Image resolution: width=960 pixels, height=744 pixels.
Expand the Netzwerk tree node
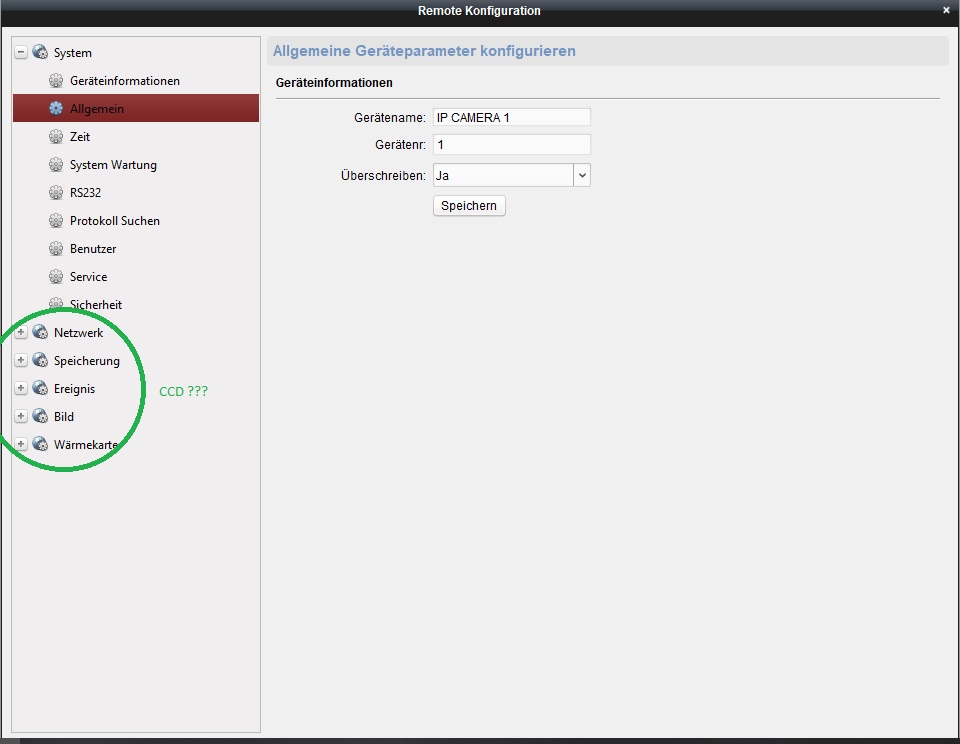(x=21, y=333)
